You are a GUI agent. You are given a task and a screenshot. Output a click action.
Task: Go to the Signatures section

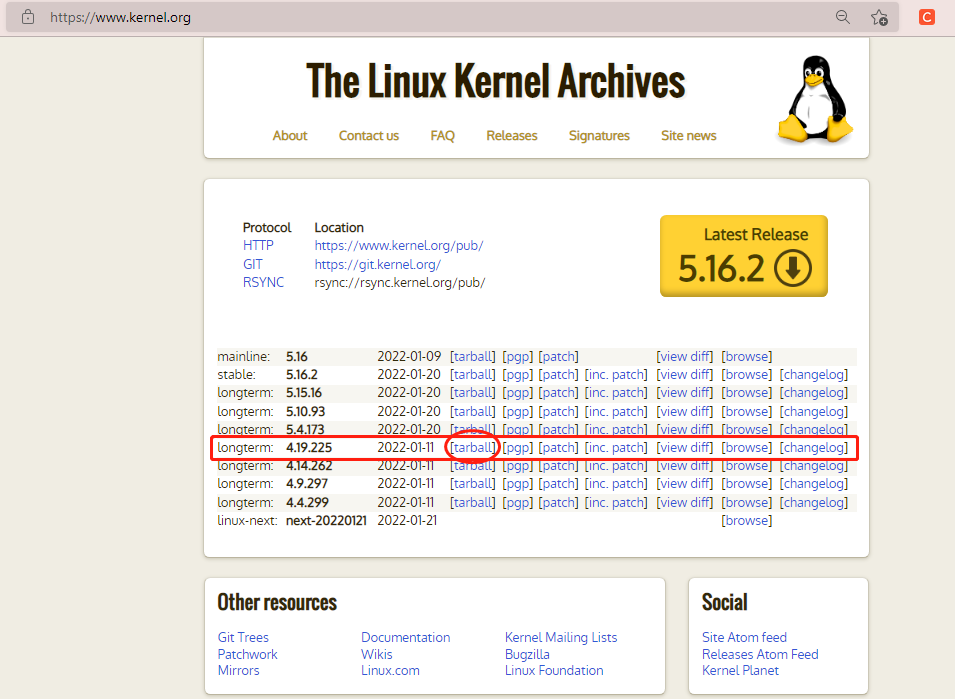[599, 135]
